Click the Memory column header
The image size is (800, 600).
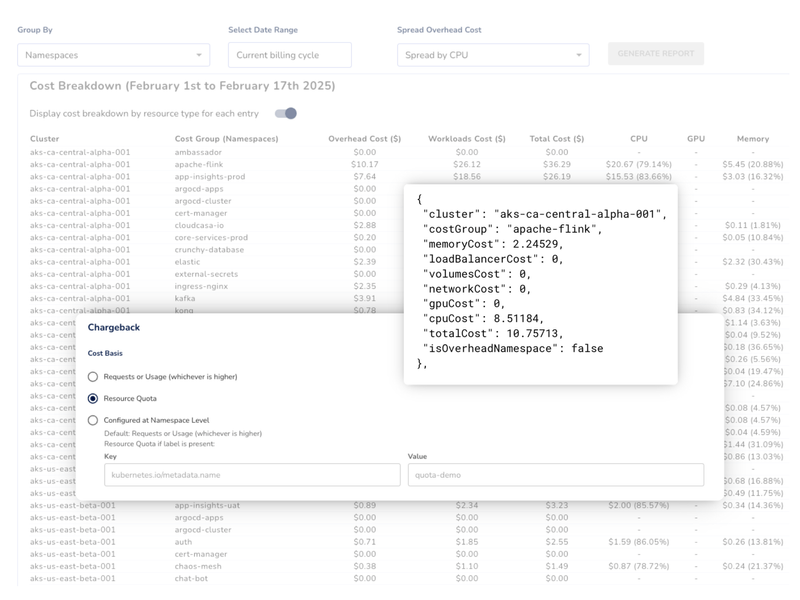click(753, 139)
